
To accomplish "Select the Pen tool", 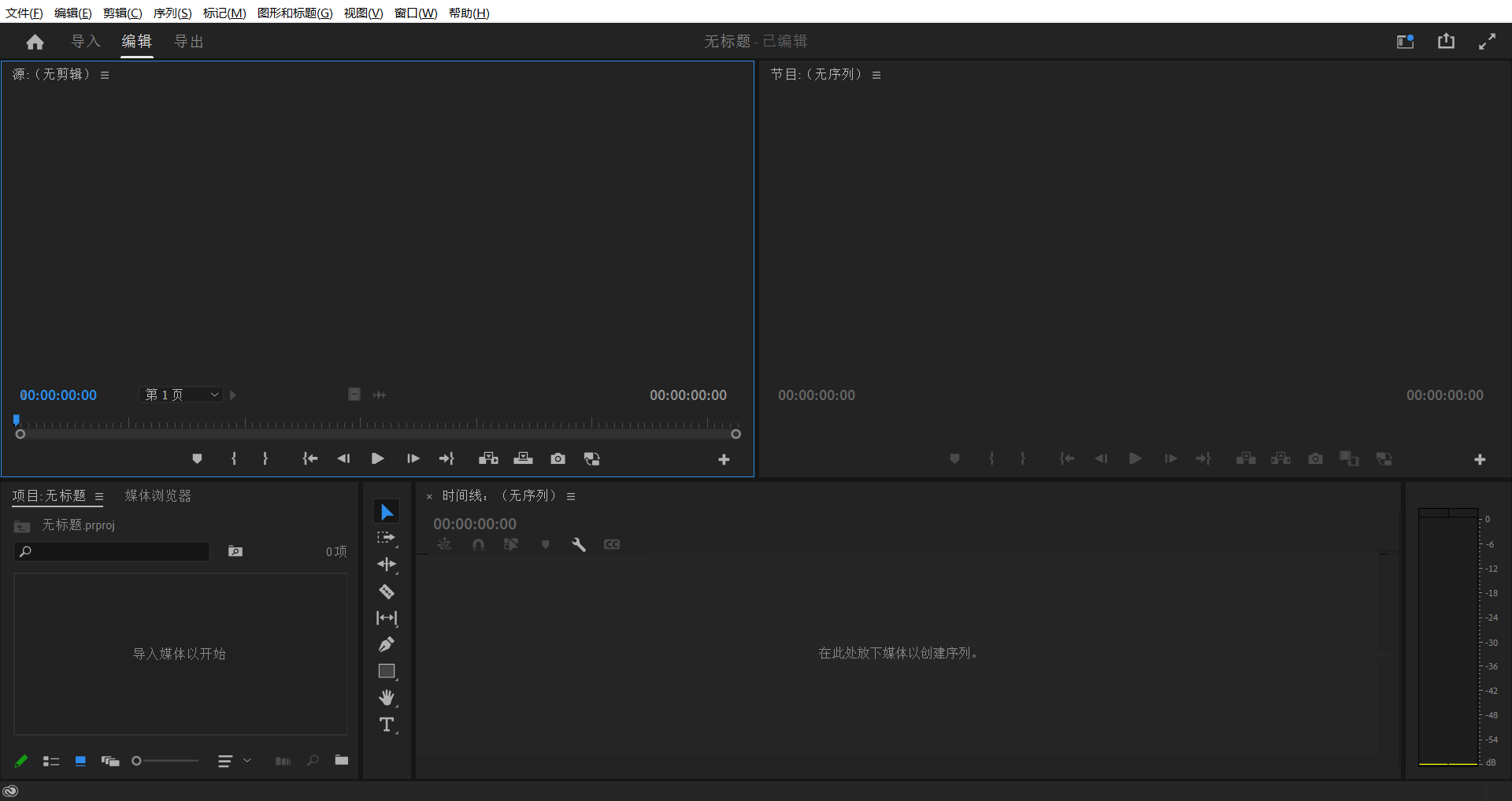I will (x=387, y=644).
